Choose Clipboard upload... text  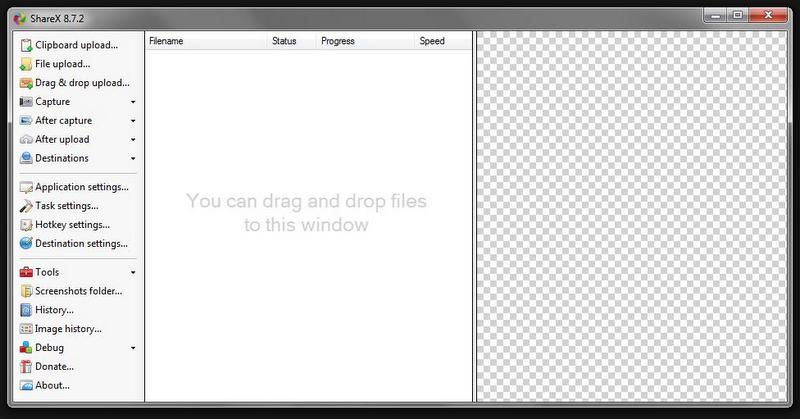coord(77,45)
